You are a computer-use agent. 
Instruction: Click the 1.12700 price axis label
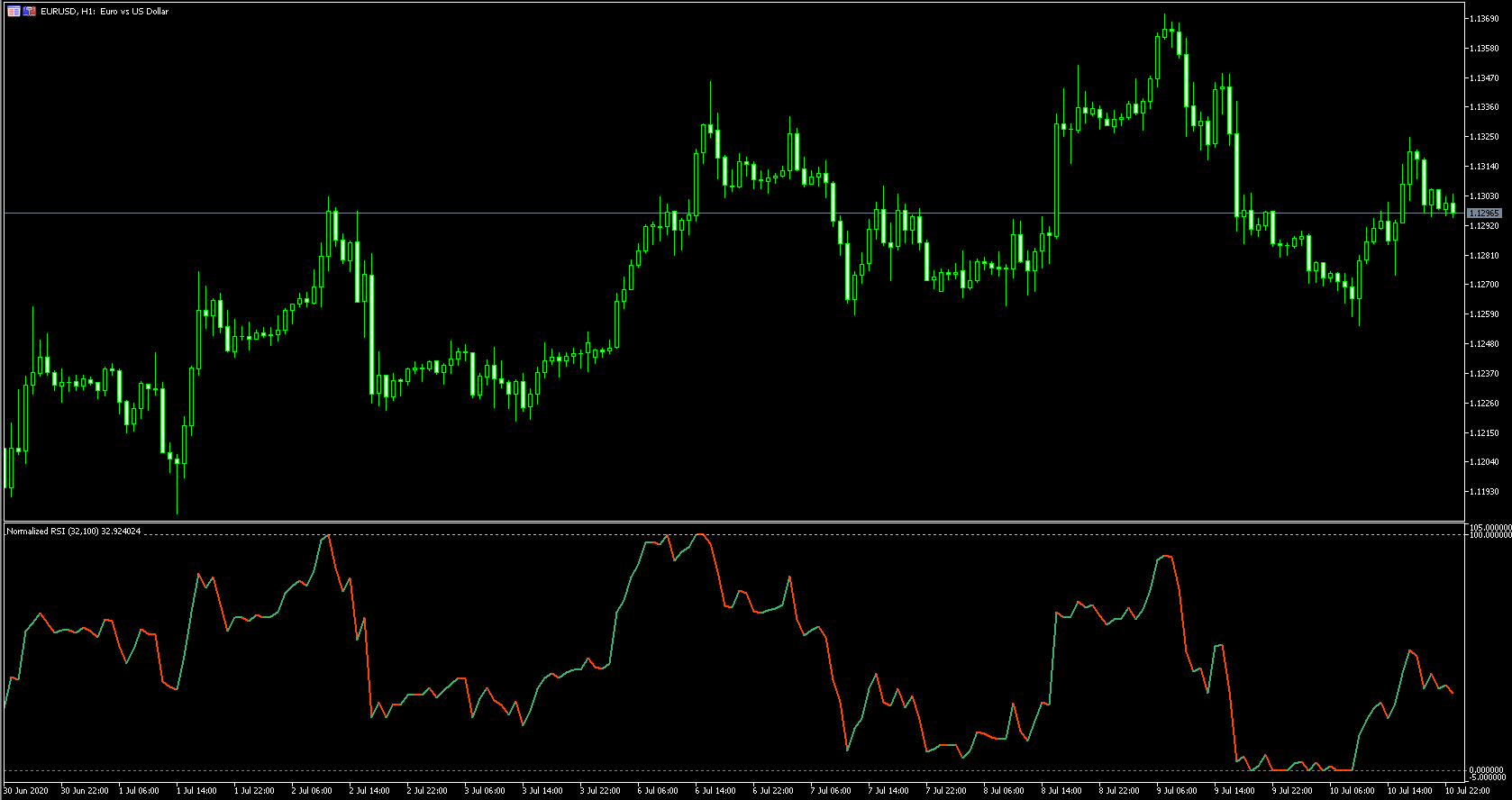(1484, 285)
